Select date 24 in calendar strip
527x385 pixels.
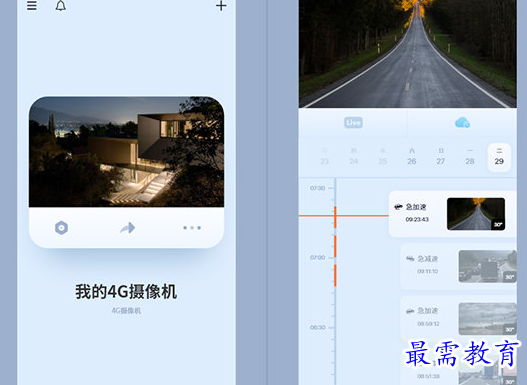[x=353, y=157]
